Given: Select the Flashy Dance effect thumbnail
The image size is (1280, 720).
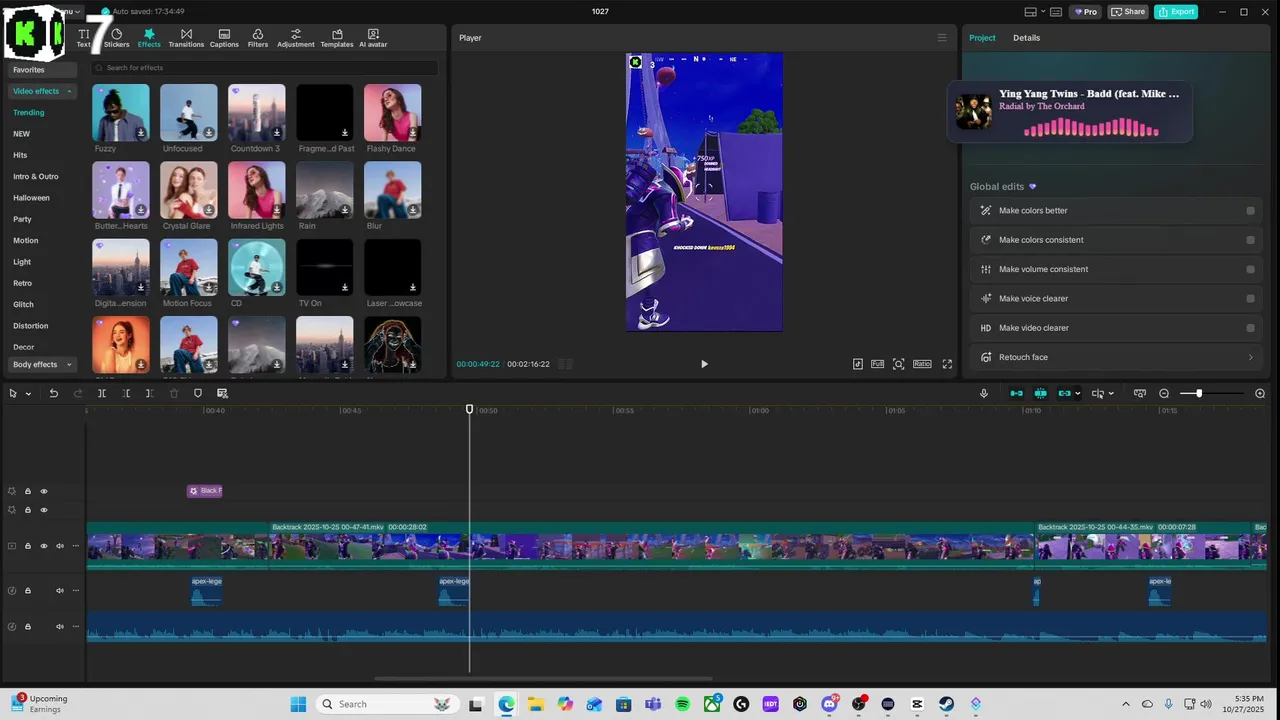Looking at the screenshot, I should (392, 112).
